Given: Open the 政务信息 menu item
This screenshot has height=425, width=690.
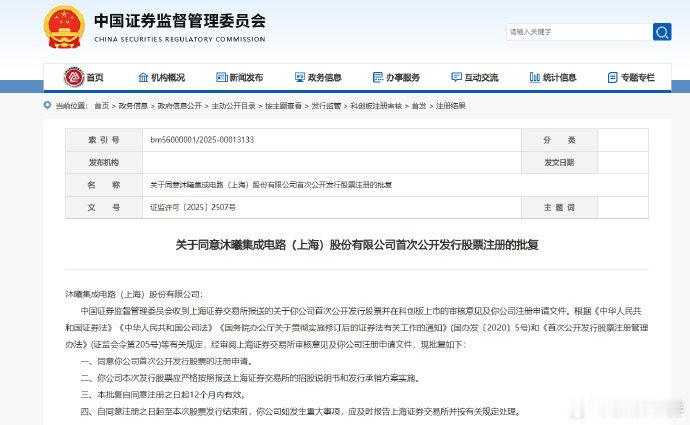Looking at the screenshot, I should point(324,77).
